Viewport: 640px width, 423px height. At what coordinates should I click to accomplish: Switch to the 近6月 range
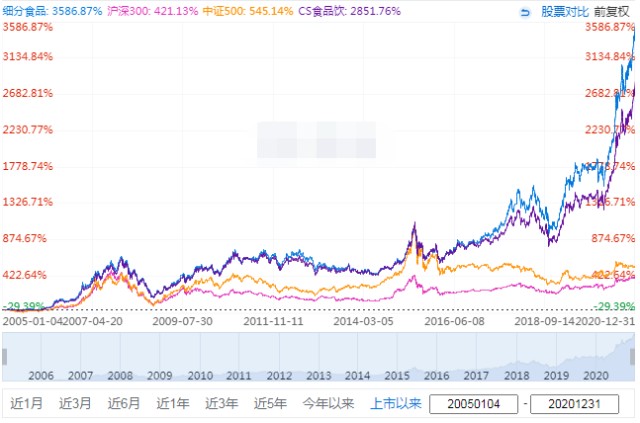(x=125, y=404)
